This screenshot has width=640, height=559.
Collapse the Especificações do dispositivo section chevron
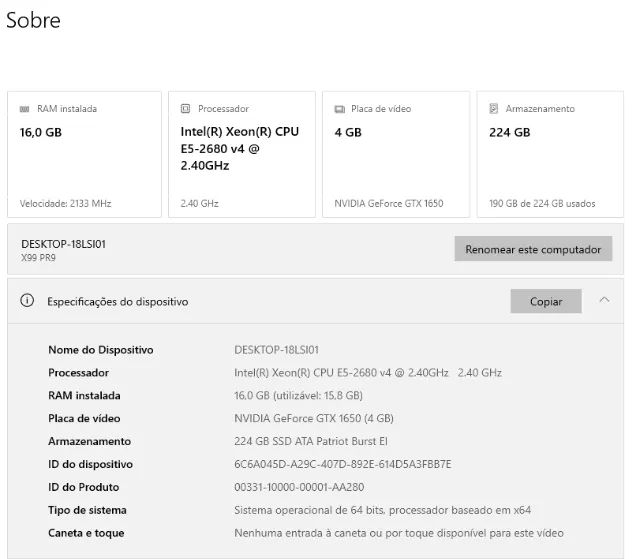604,300
